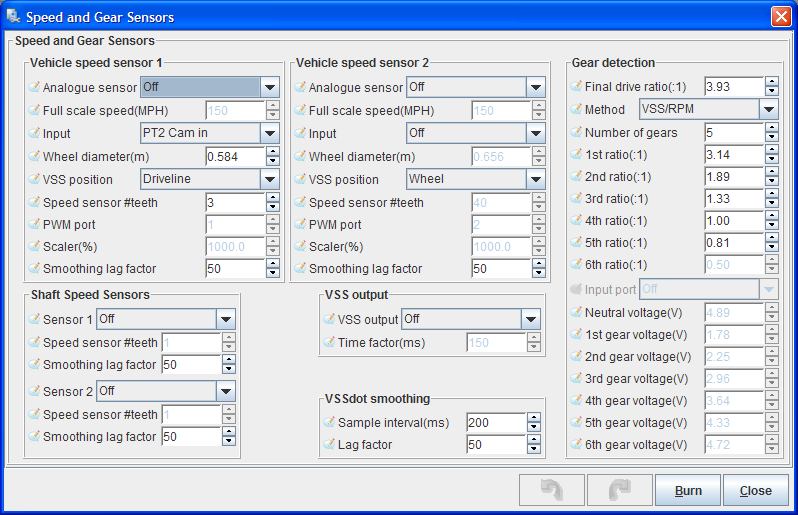Decrease sensor 1 Speed sensor #teeth value

point(272,207)
